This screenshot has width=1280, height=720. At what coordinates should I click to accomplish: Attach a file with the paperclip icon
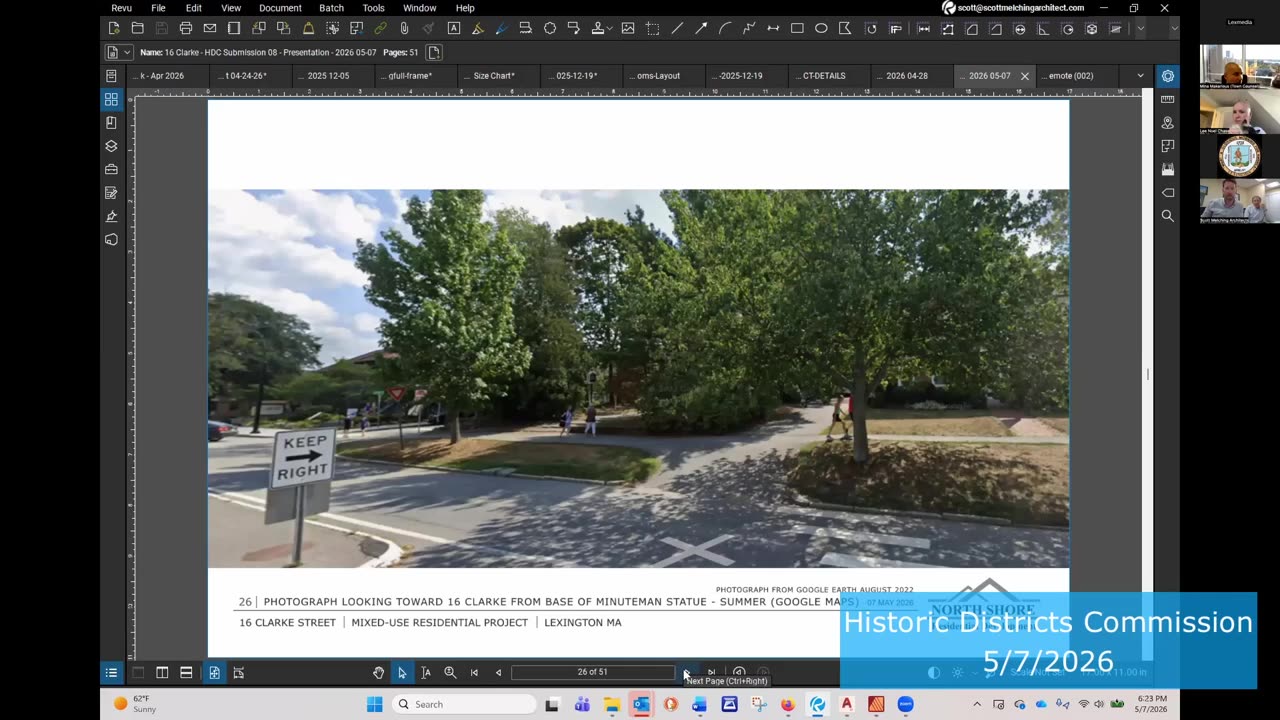[x=404, y=29]
